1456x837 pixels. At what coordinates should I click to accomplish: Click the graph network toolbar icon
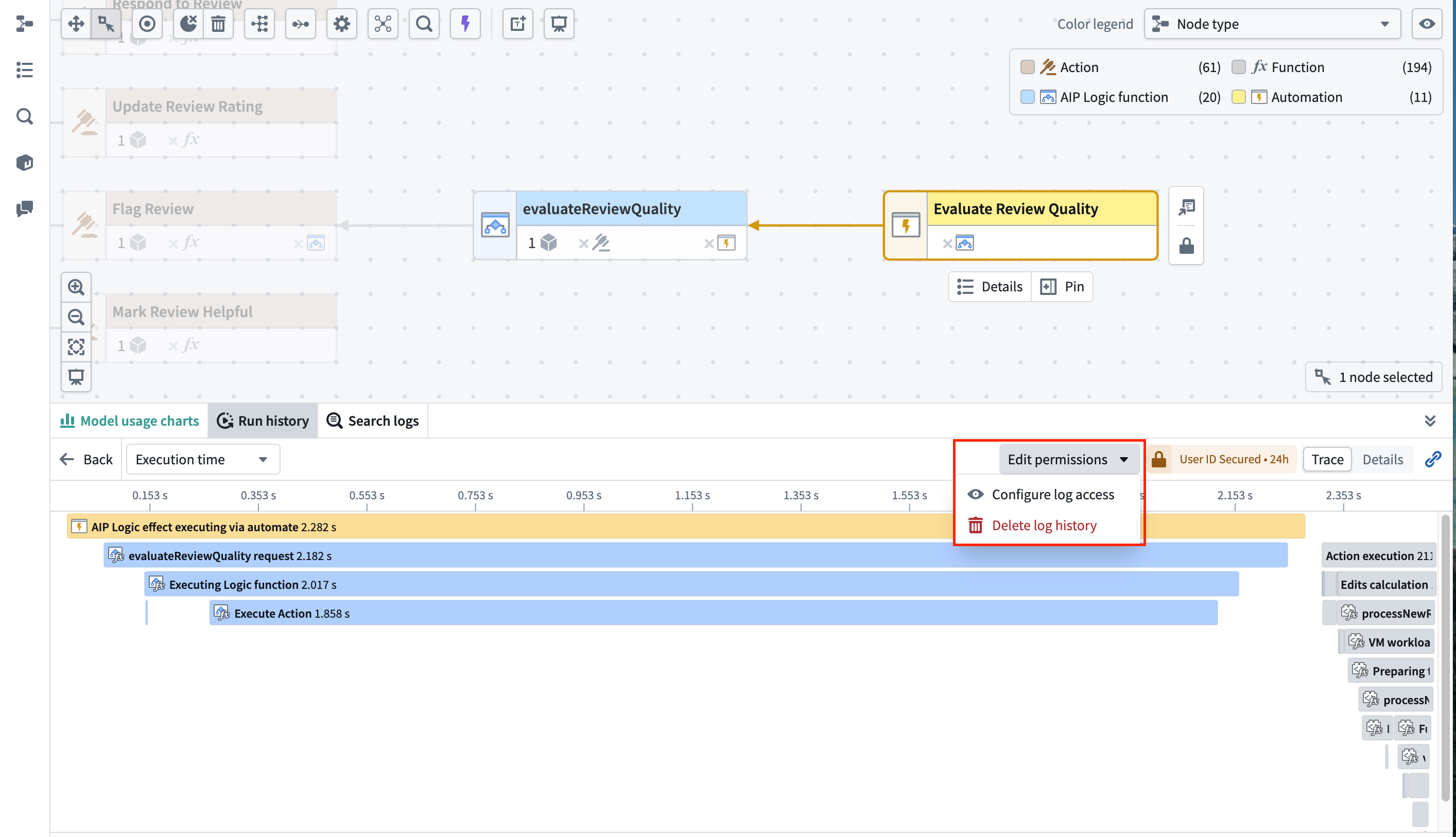click(x=383, y=24)
